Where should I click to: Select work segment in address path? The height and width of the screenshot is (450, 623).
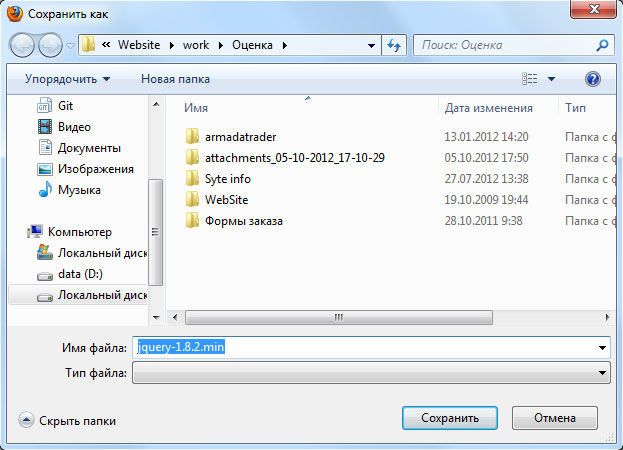pos(196,45)
